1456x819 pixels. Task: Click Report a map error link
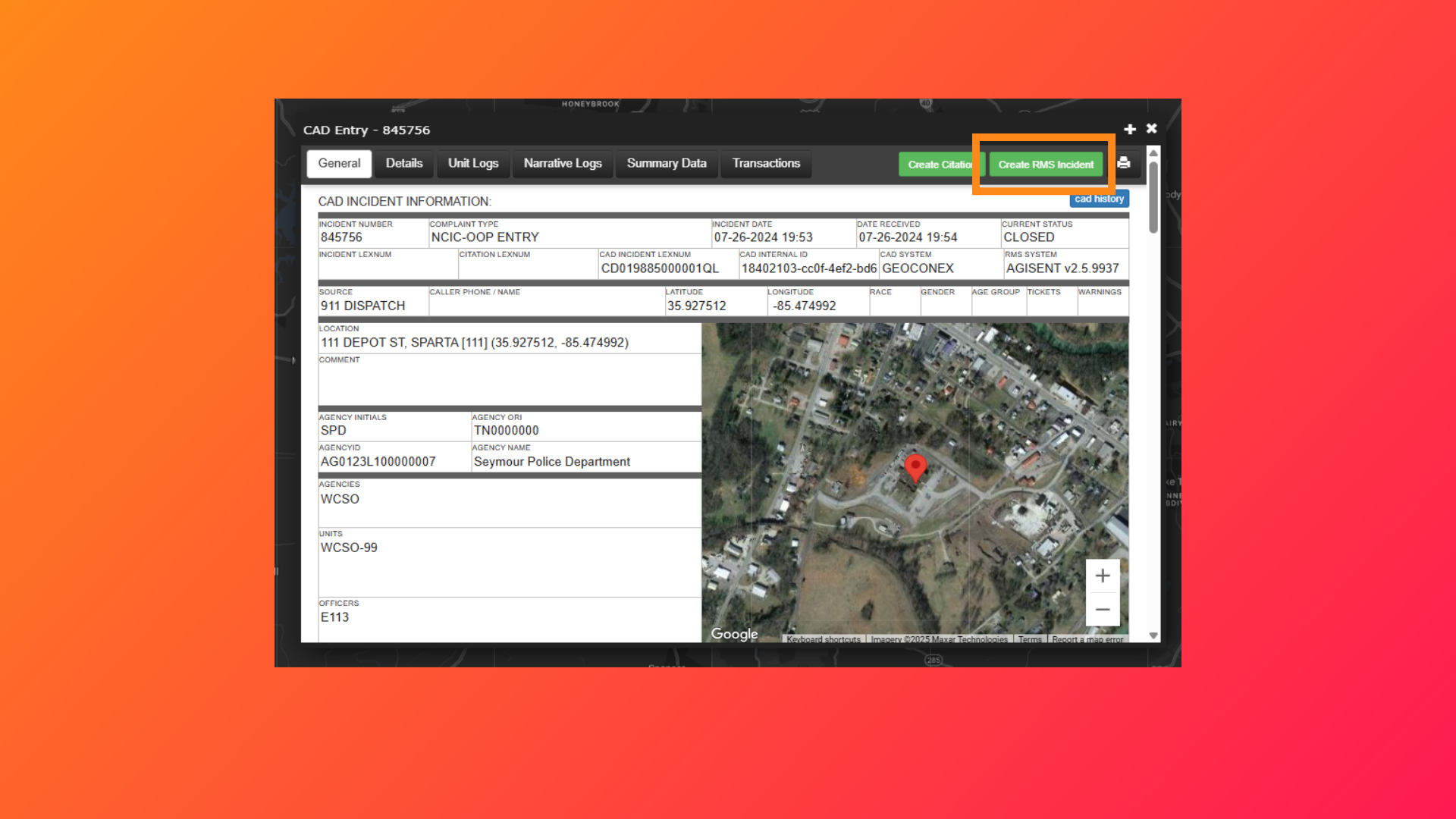coord(1087,639)
